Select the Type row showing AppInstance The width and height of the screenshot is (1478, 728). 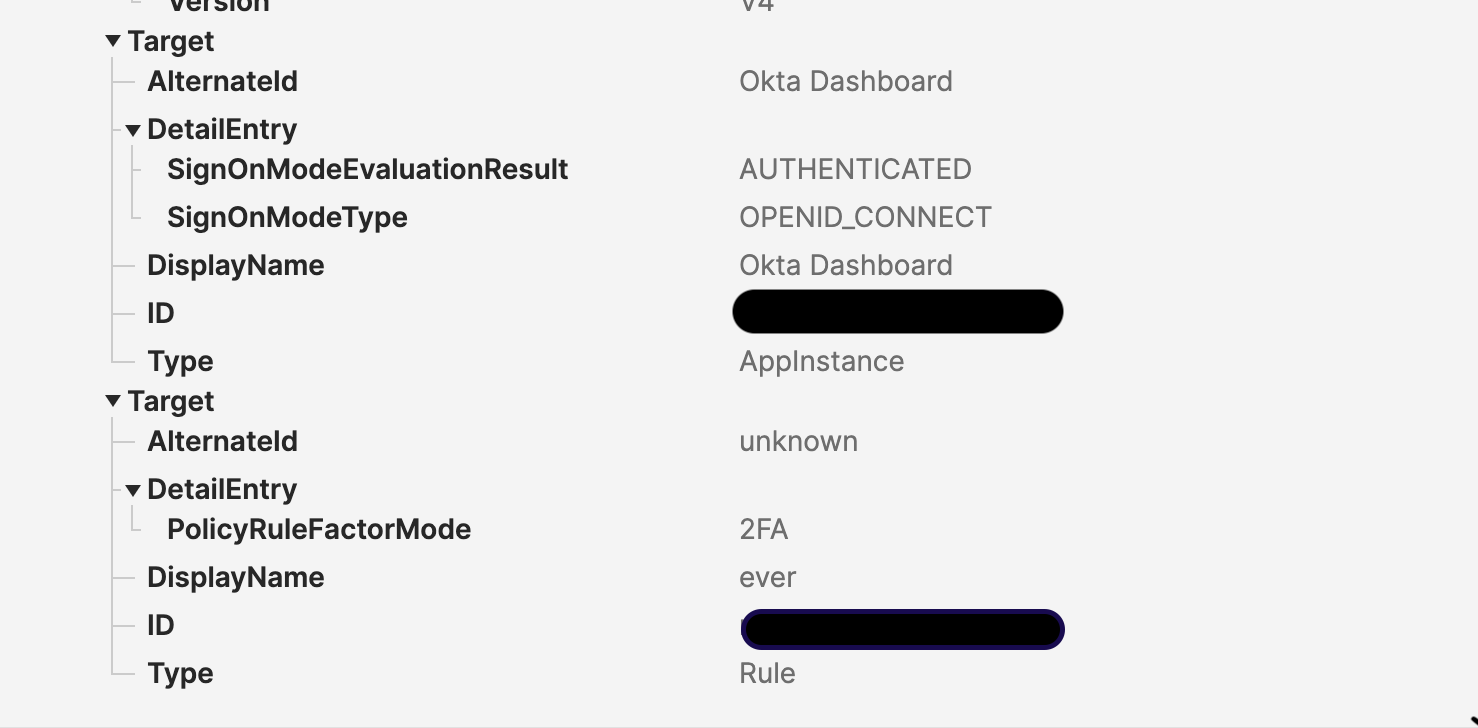tap(180, 361)
